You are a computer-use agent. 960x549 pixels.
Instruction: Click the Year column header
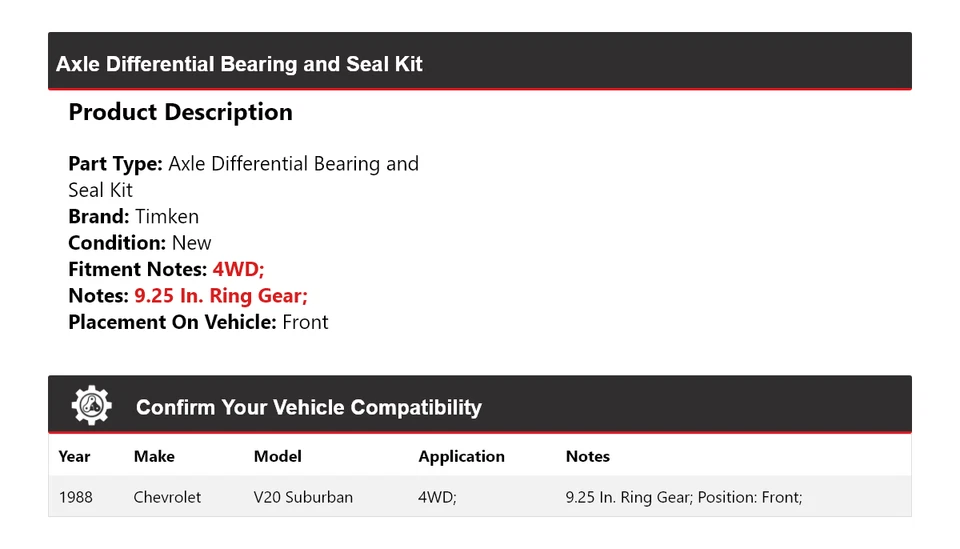pos(74,456)
